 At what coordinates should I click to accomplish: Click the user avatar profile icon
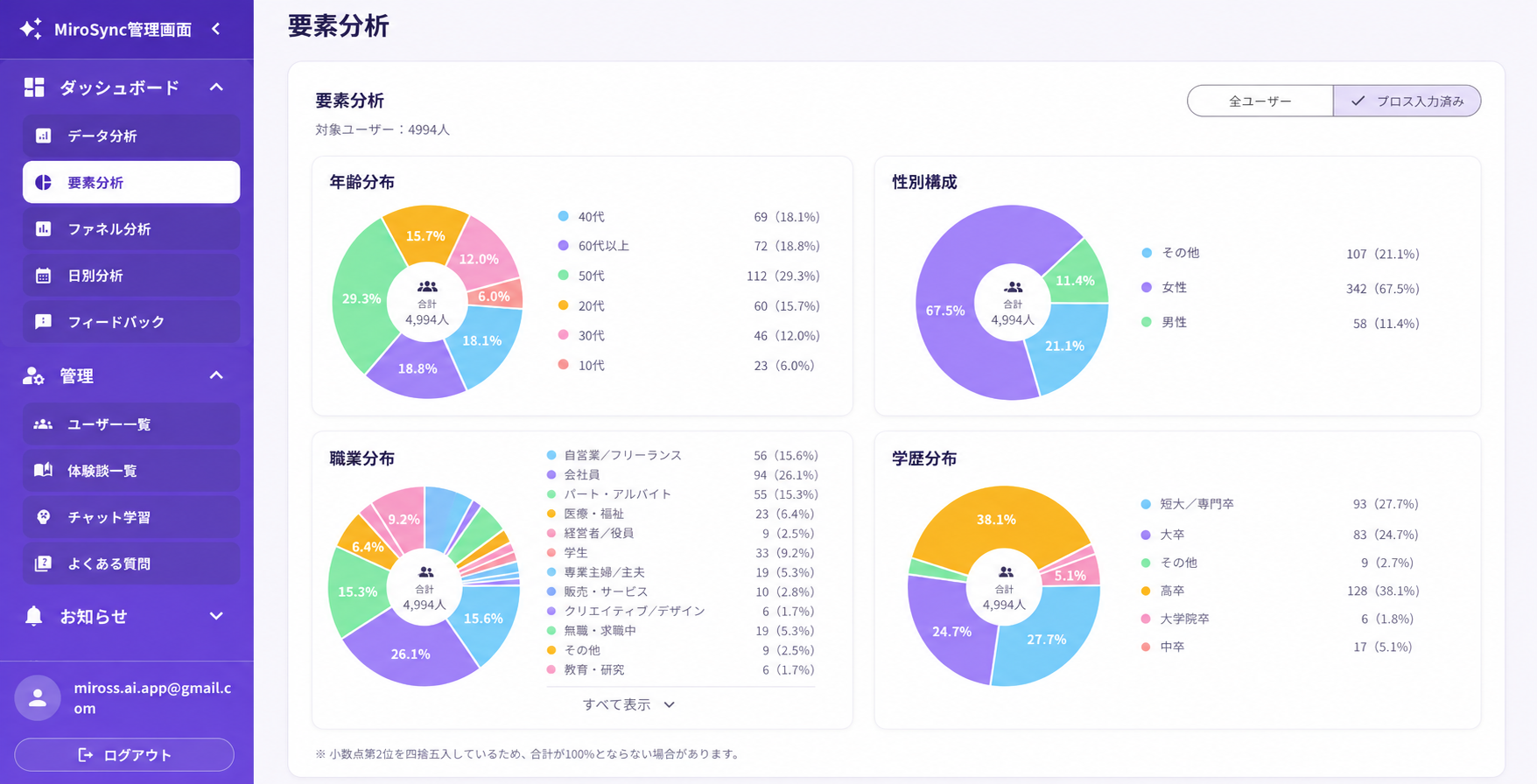point(38,697)
